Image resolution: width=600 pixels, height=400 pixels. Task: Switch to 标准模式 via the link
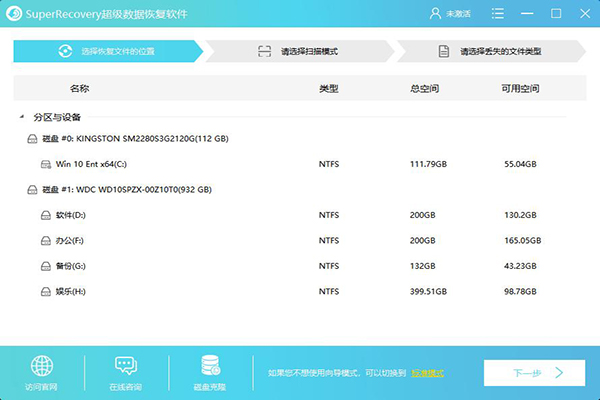pyautogui.click(x=427, y=373)
